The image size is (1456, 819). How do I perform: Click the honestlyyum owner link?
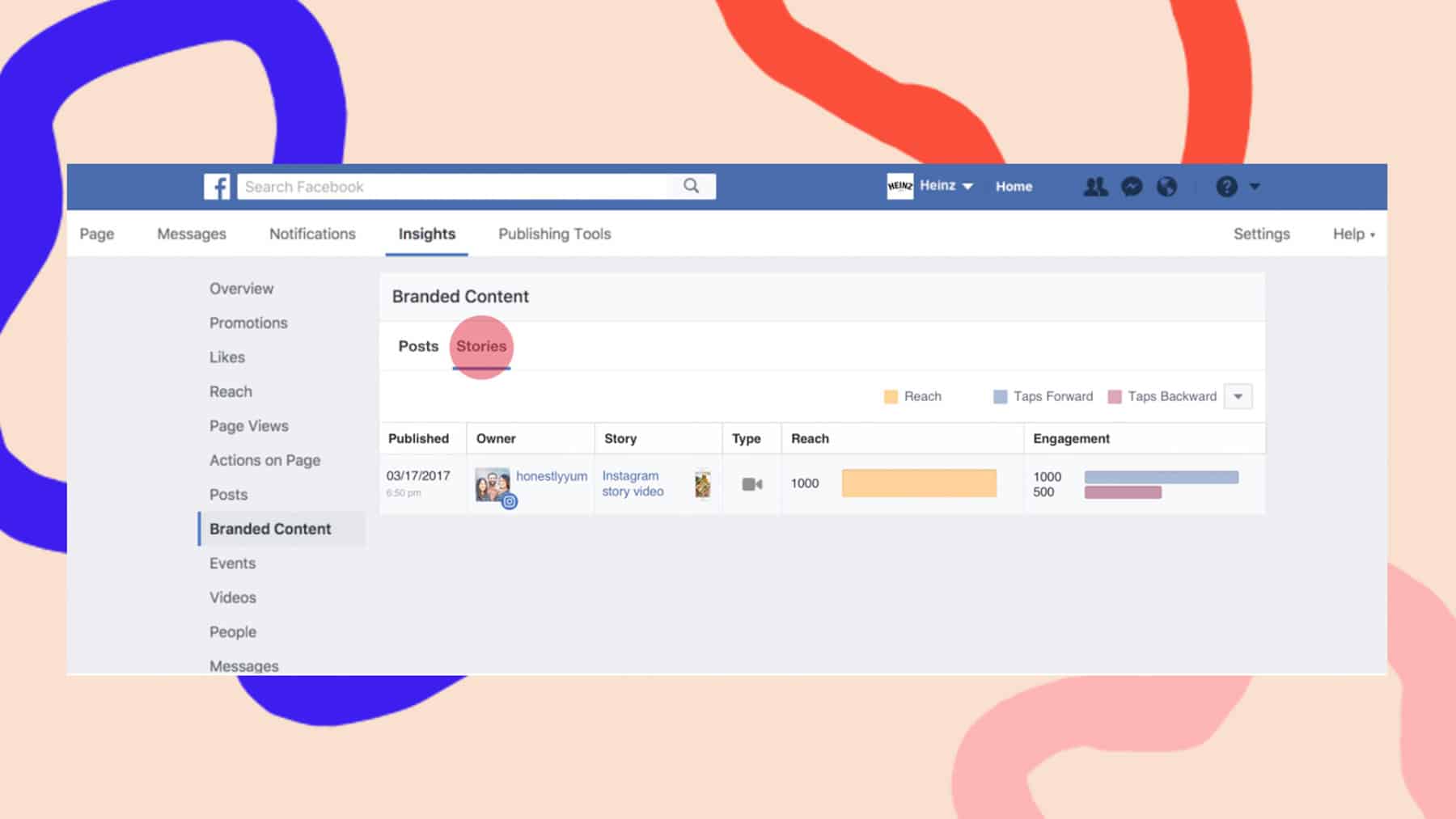(552, 476)
